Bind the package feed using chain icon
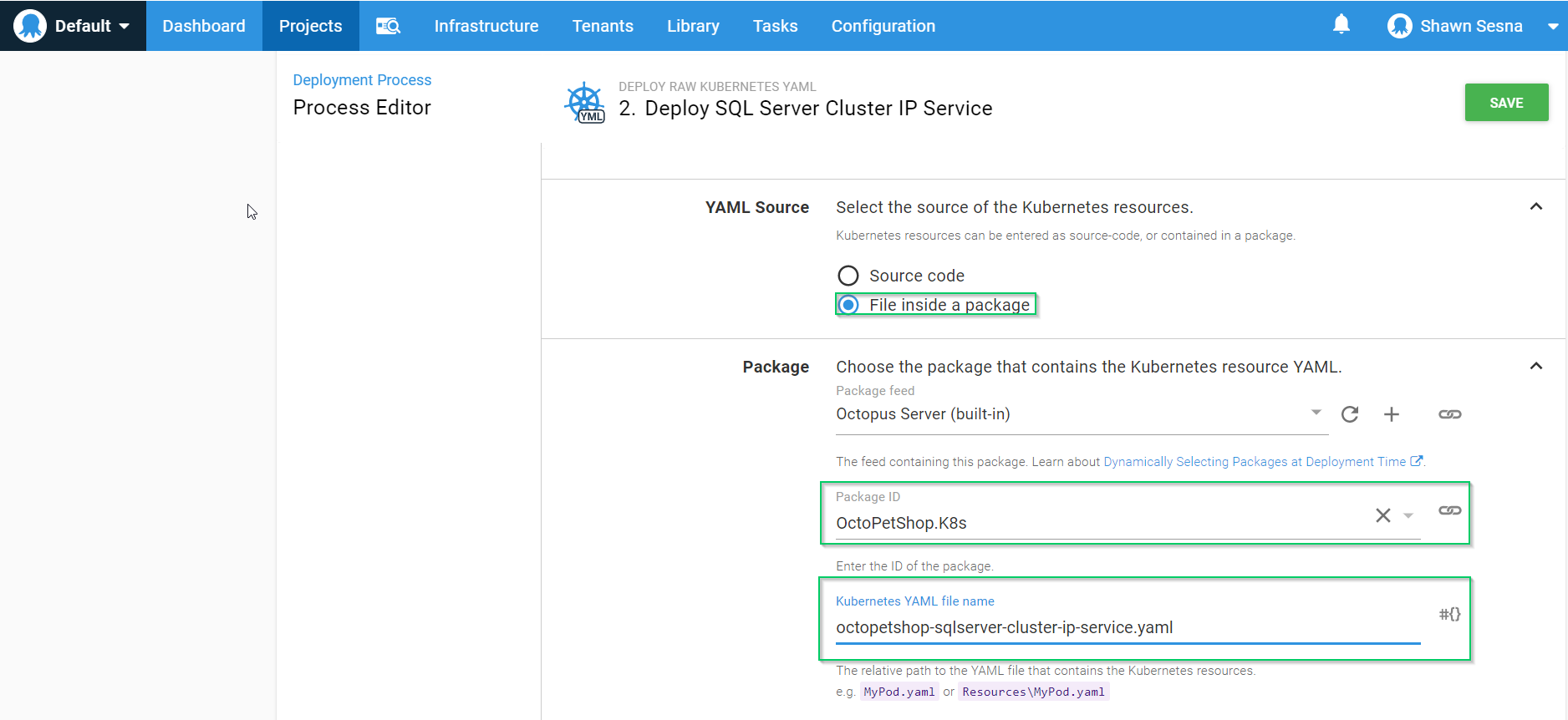 pos(1449,414)
